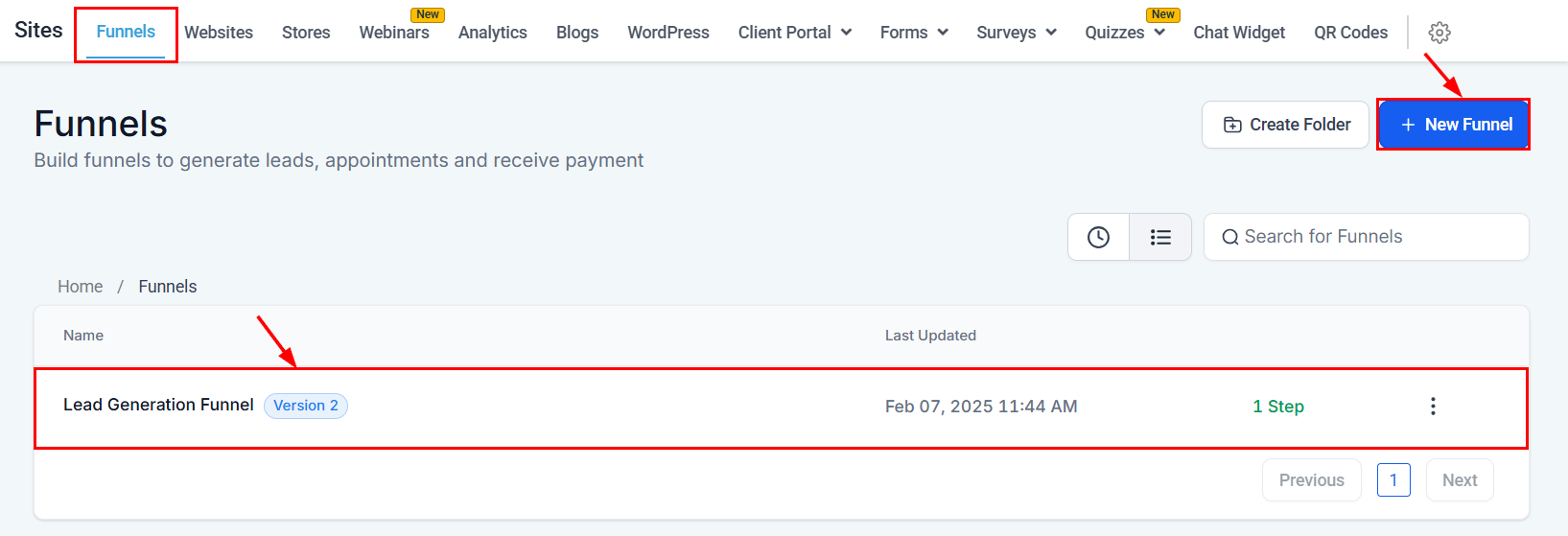Select page 1 in pagination
Viewport: 1568px width, 536px height.
[1392, 480]
